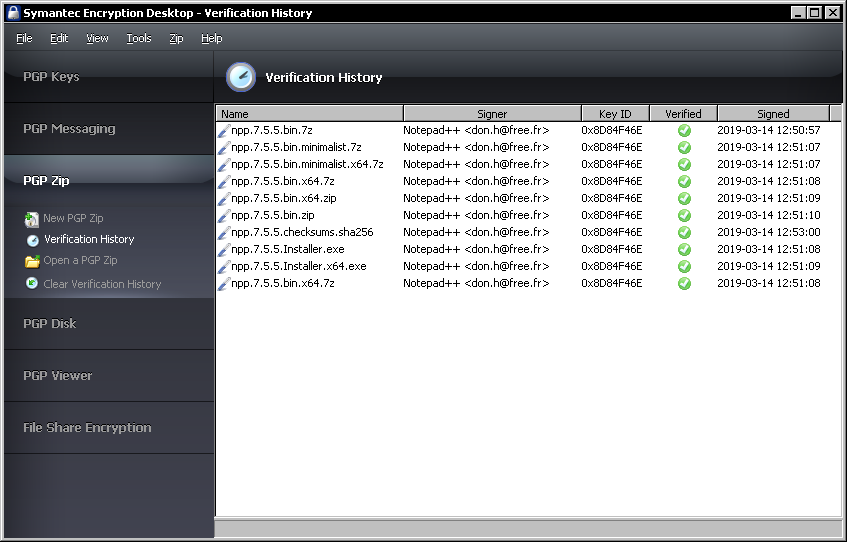Viewport: 847px width, 542px height.
Task: Click signer cell in npp.7.5.5.Installer.exe row
Action: 476,249
